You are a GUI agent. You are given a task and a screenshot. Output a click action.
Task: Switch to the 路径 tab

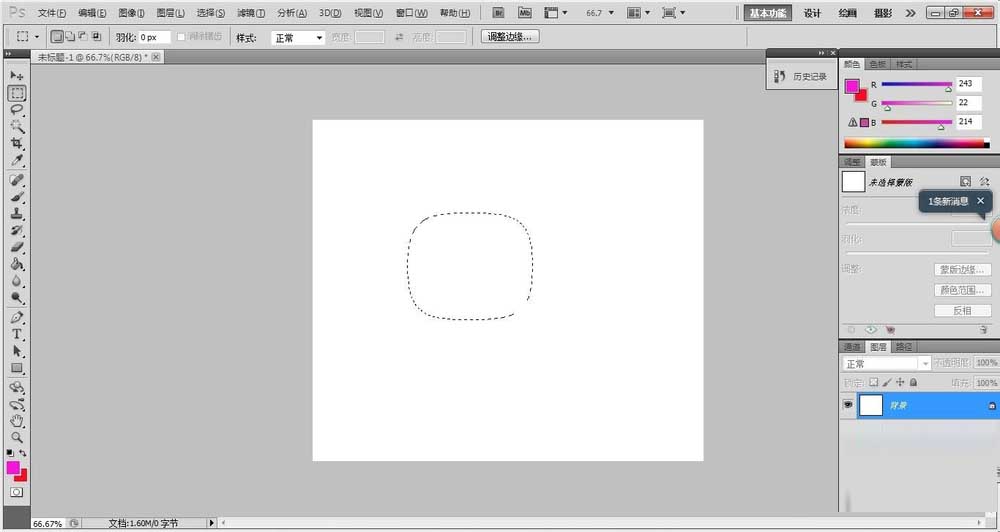(904, 347)
